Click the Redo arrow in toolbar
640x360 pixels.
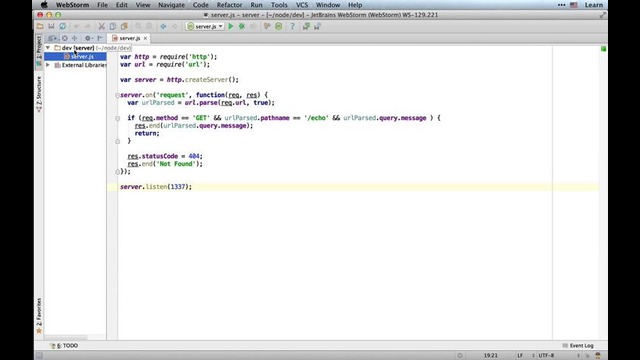coord(87,26)
